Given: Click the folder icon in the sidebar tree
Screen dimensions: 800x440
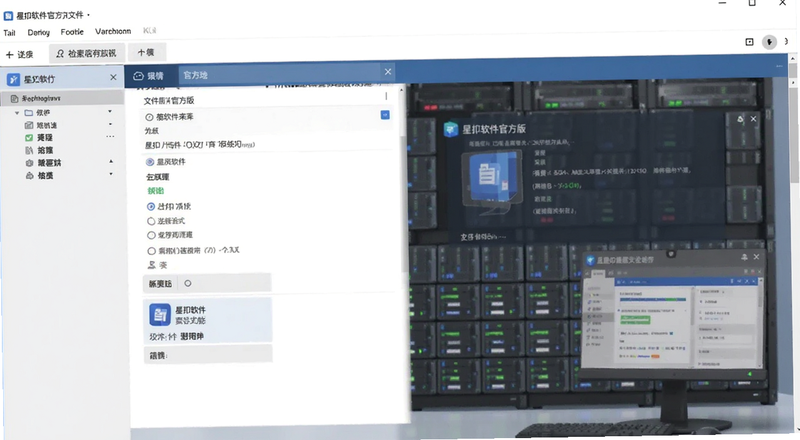Looking at the screenshot, I should pos(29,112).
